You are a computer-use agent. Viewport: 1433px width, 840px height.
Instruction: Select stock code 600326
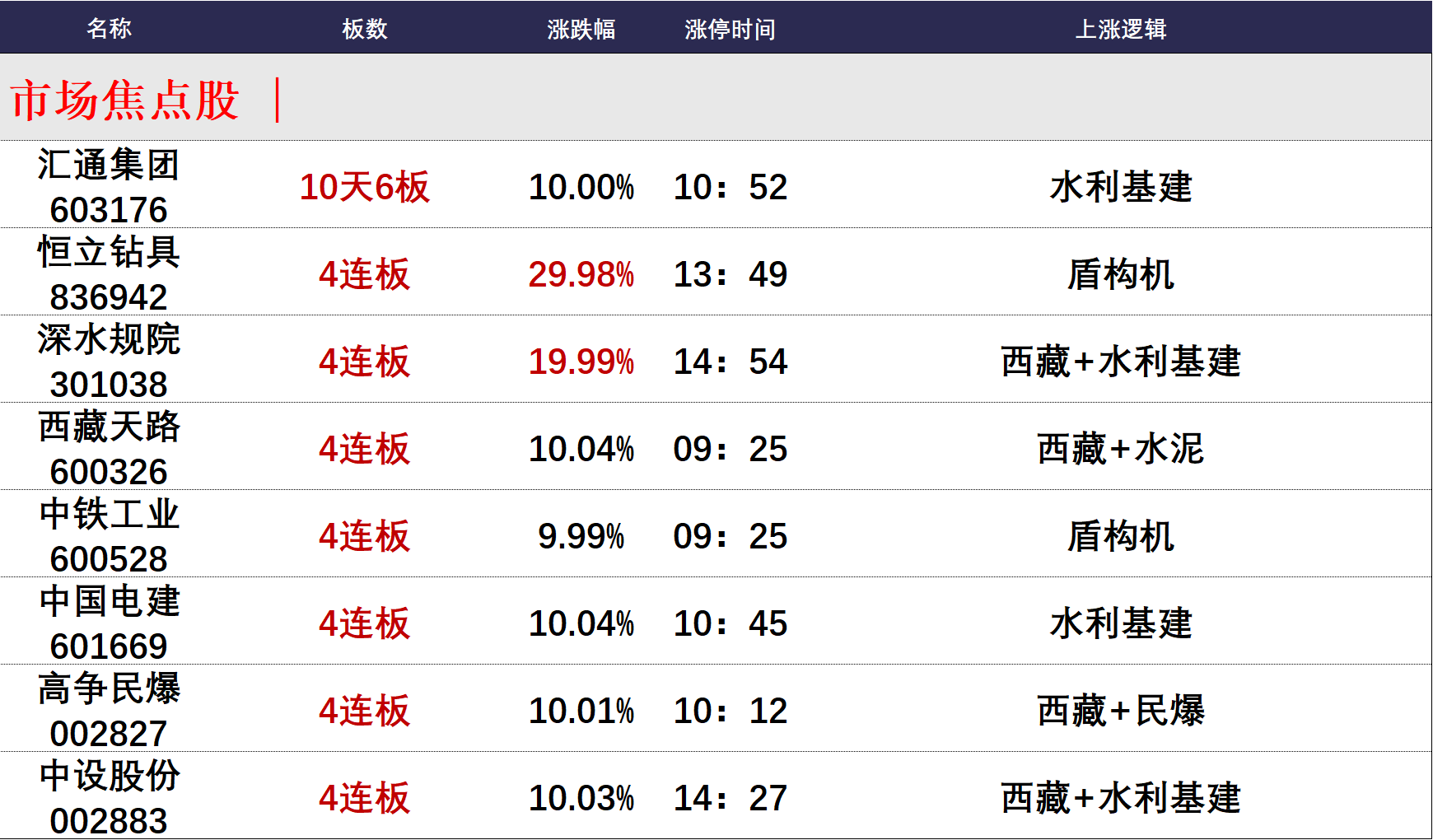coord(109,472)
